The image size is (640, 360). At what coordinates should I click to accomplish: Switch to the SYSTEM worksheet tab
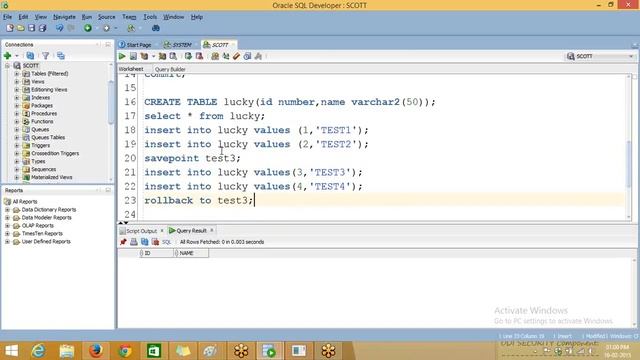point(178,44)
